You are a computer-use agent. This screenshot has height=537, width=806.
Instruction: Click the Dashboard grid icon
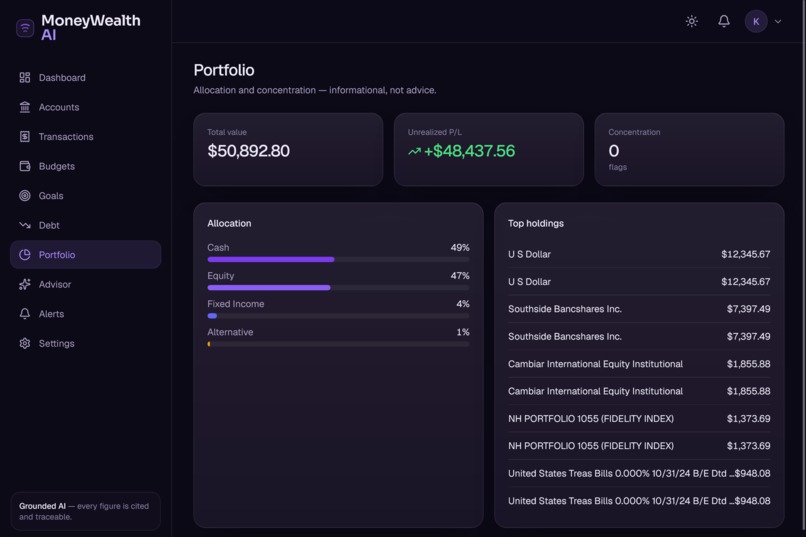[x=25, y=78]
